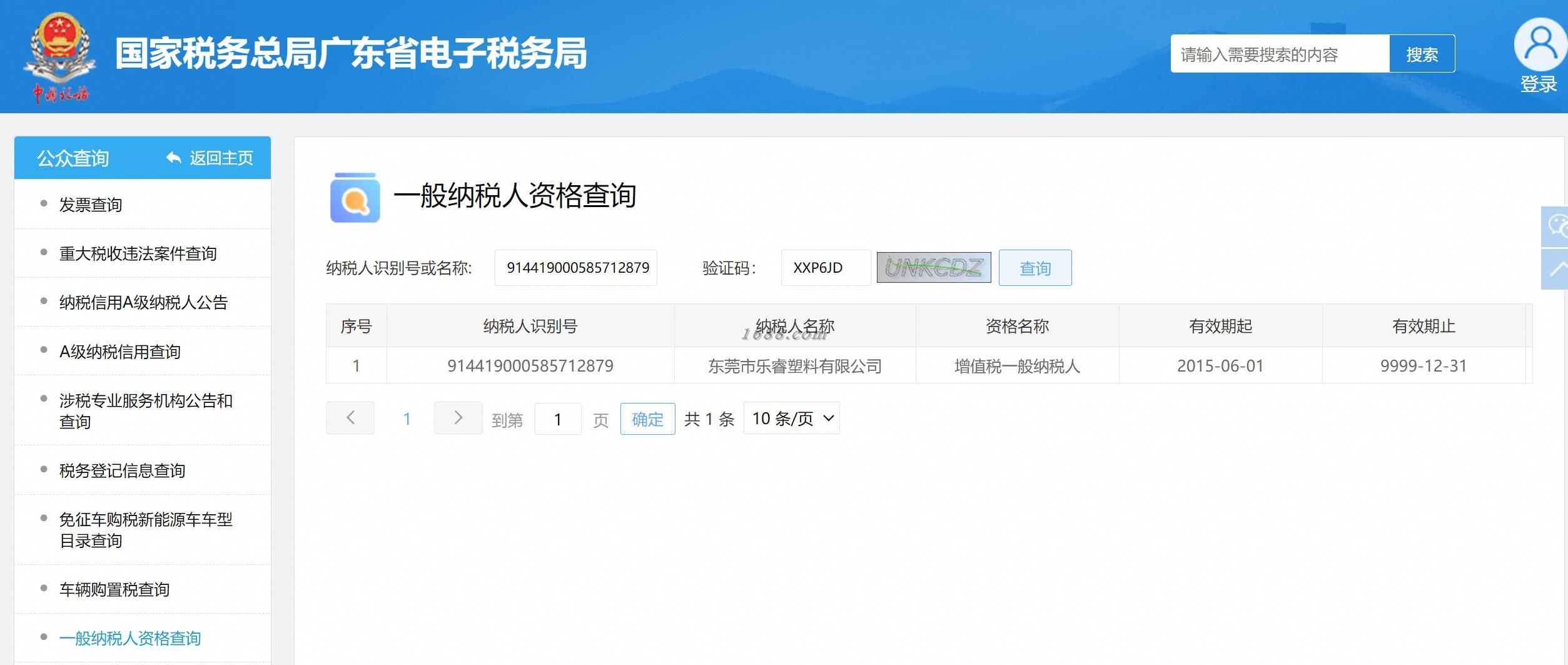
Task: Click the start date 2015-06-01 cell
Action: pos(1220,365)
